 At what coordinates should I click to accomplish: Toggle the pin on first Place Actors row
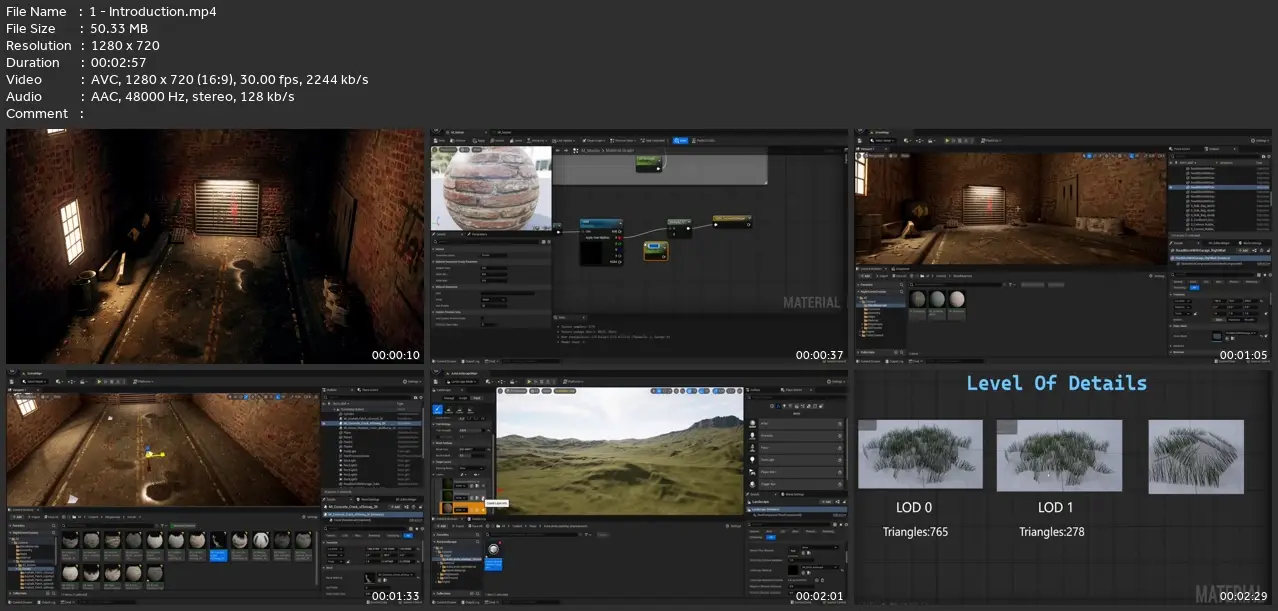838,424
